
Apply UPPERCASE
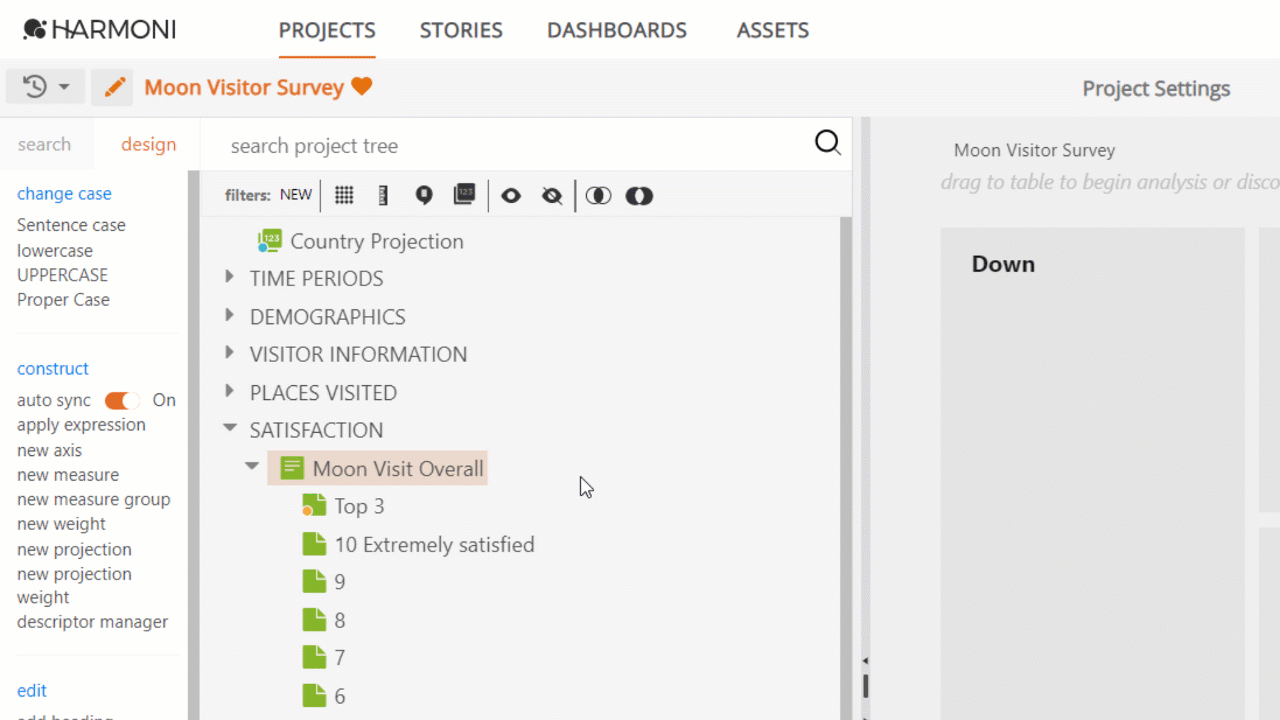pos(62,275)
